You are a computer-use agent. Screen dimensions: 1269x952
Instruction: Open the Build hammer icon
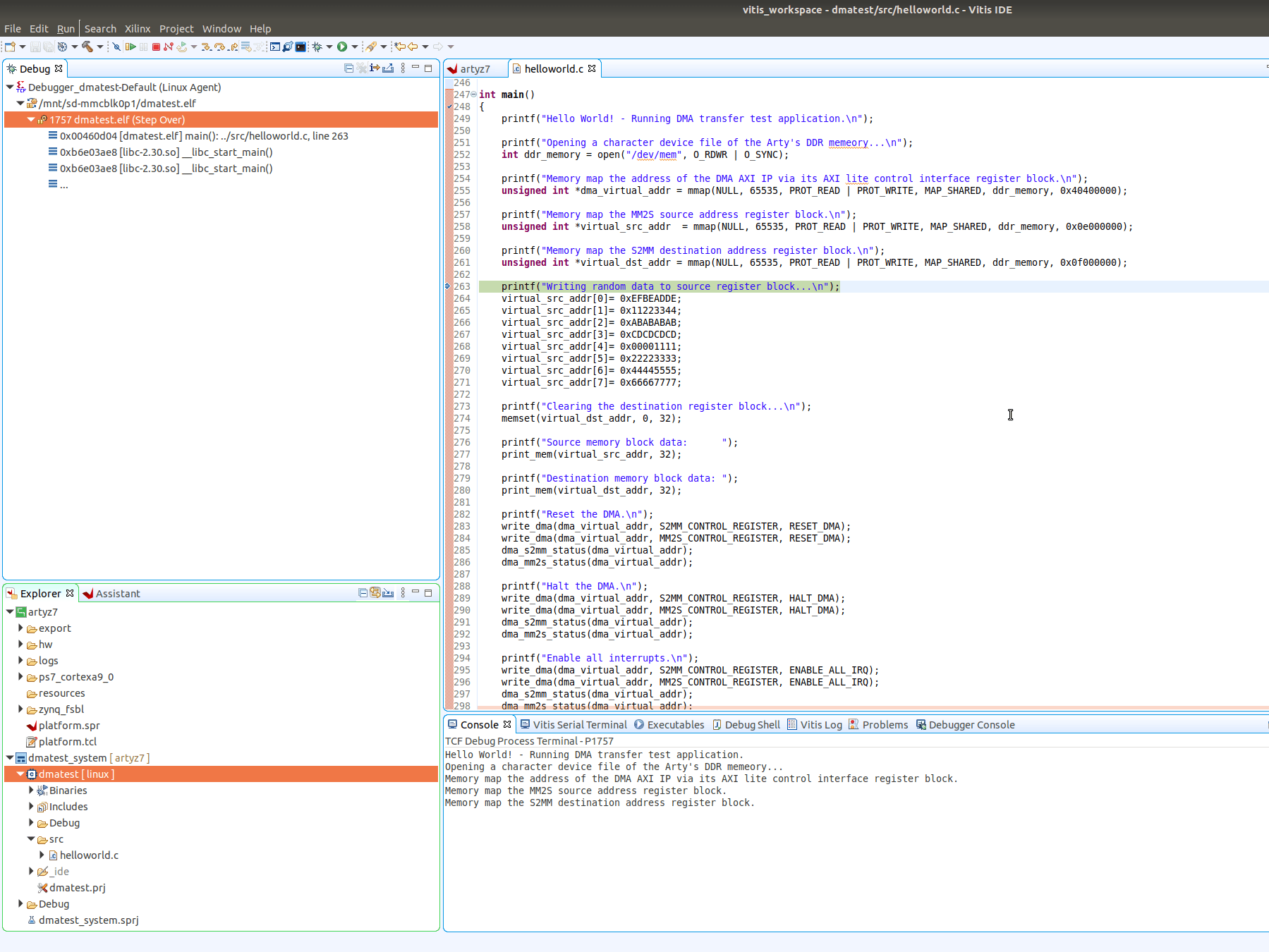(x=87, y=47)
